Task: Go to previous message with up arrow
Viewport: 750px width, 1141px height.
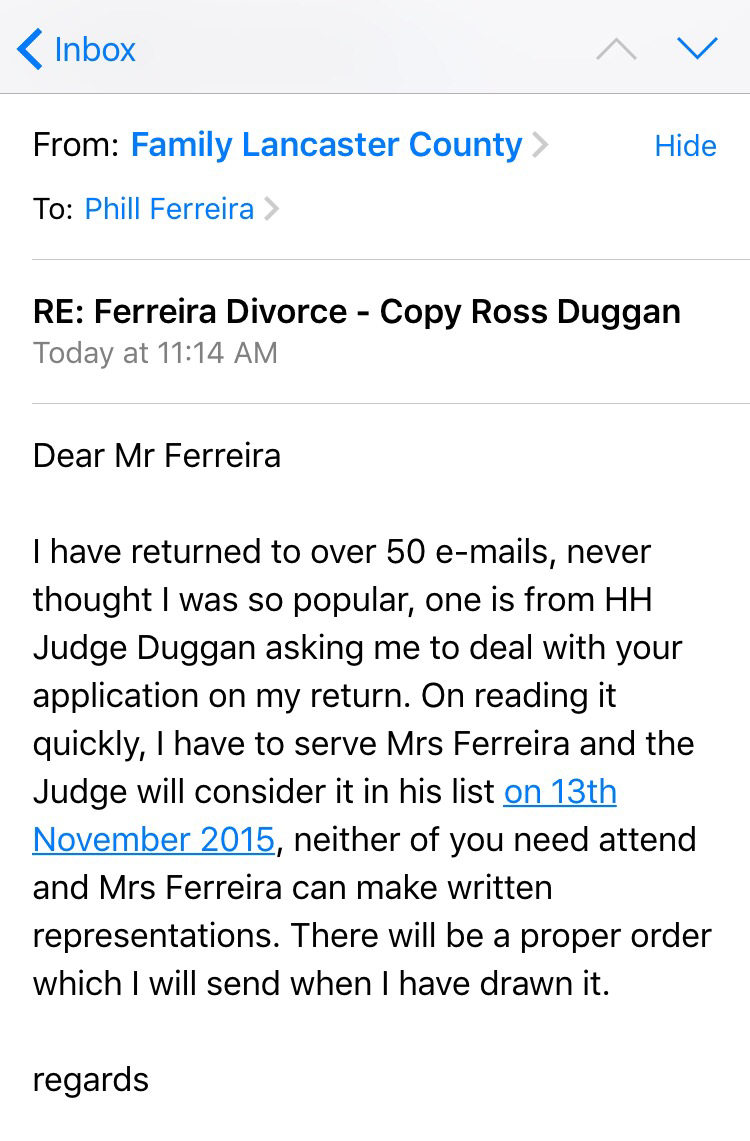Action: click(x=616, y=49)
